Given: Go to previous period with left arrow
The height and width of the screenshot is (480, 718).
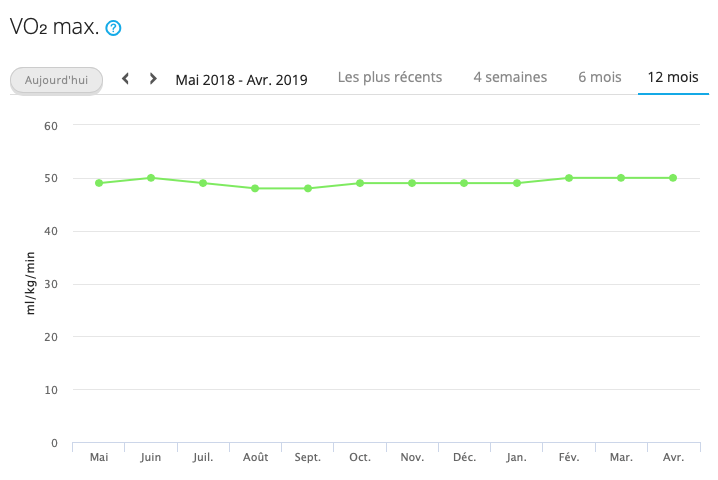Looking at the screenshot, I should coord(126,78).
